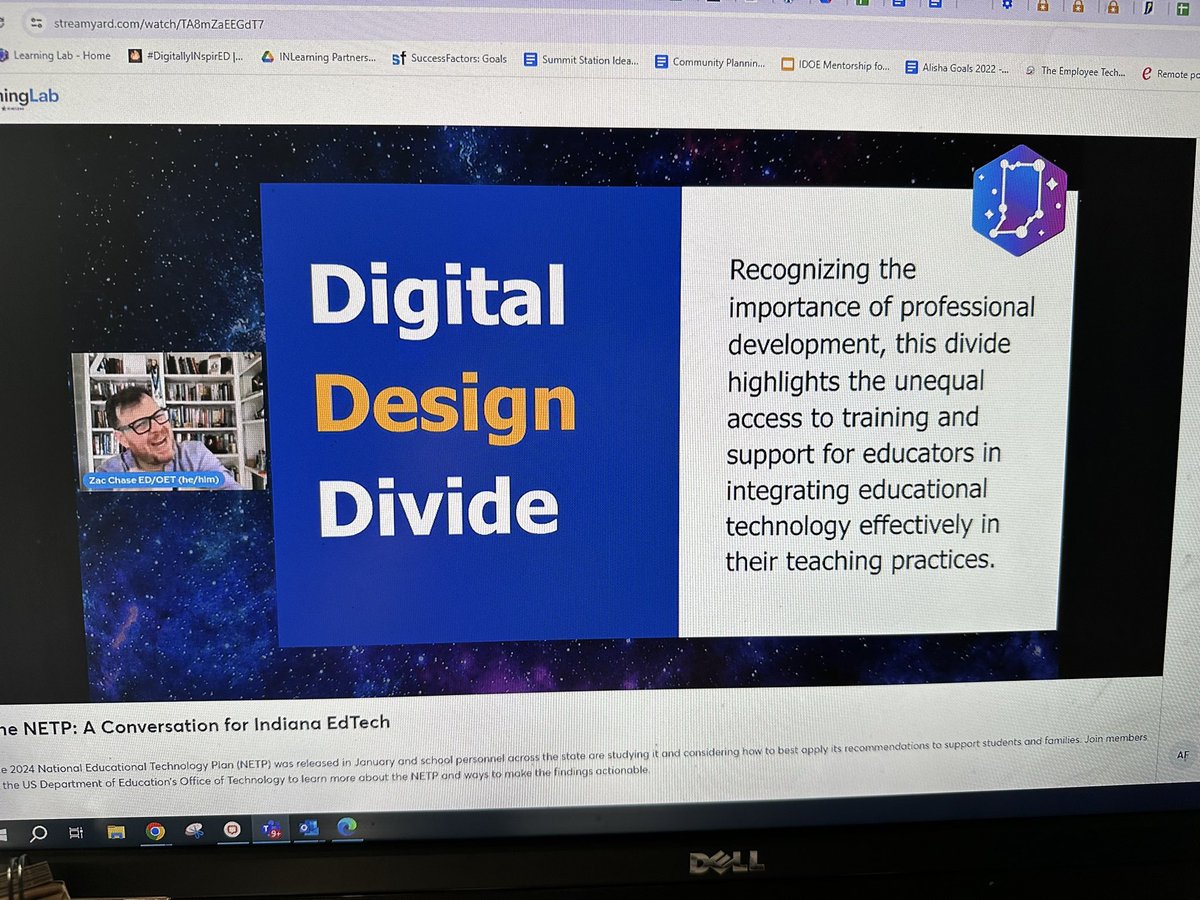The height and width of the screenshot is (900, 1200).
Task: Open the Learning Lab - Home bookmark
Action: (x=55, y=56)
